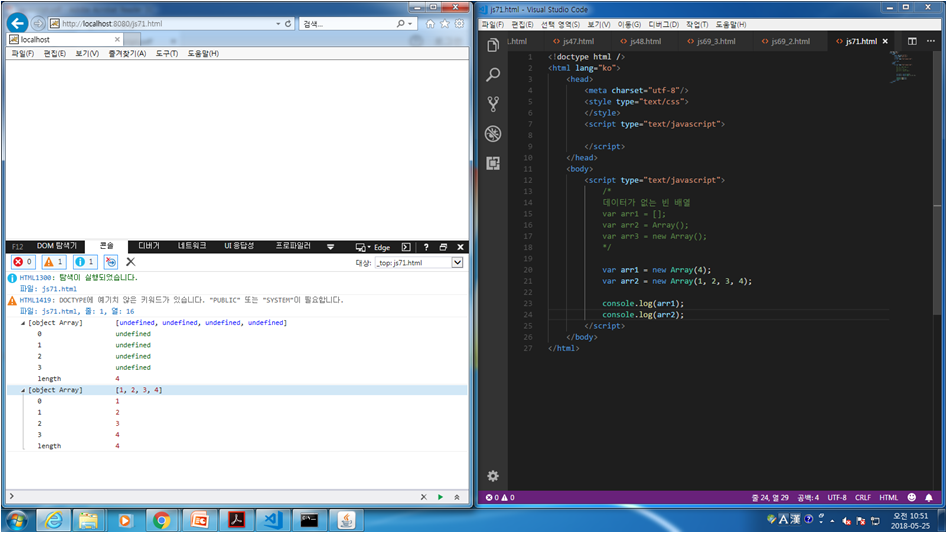Image resolution: width=947 pixels, height=533 pixels.
Task: Open Internet Explorer tools gear
Action: pos(460,24)
